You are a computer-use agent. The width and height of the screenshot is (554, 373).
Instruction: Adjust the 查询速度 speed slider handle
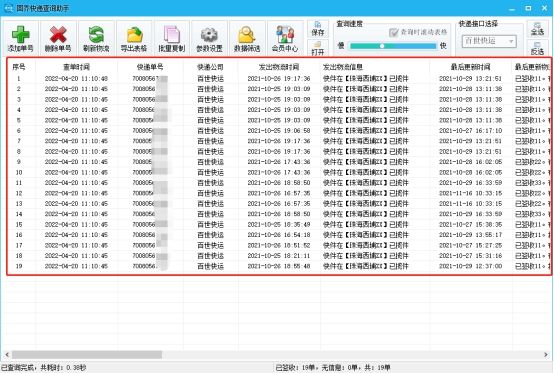[382, 46]
